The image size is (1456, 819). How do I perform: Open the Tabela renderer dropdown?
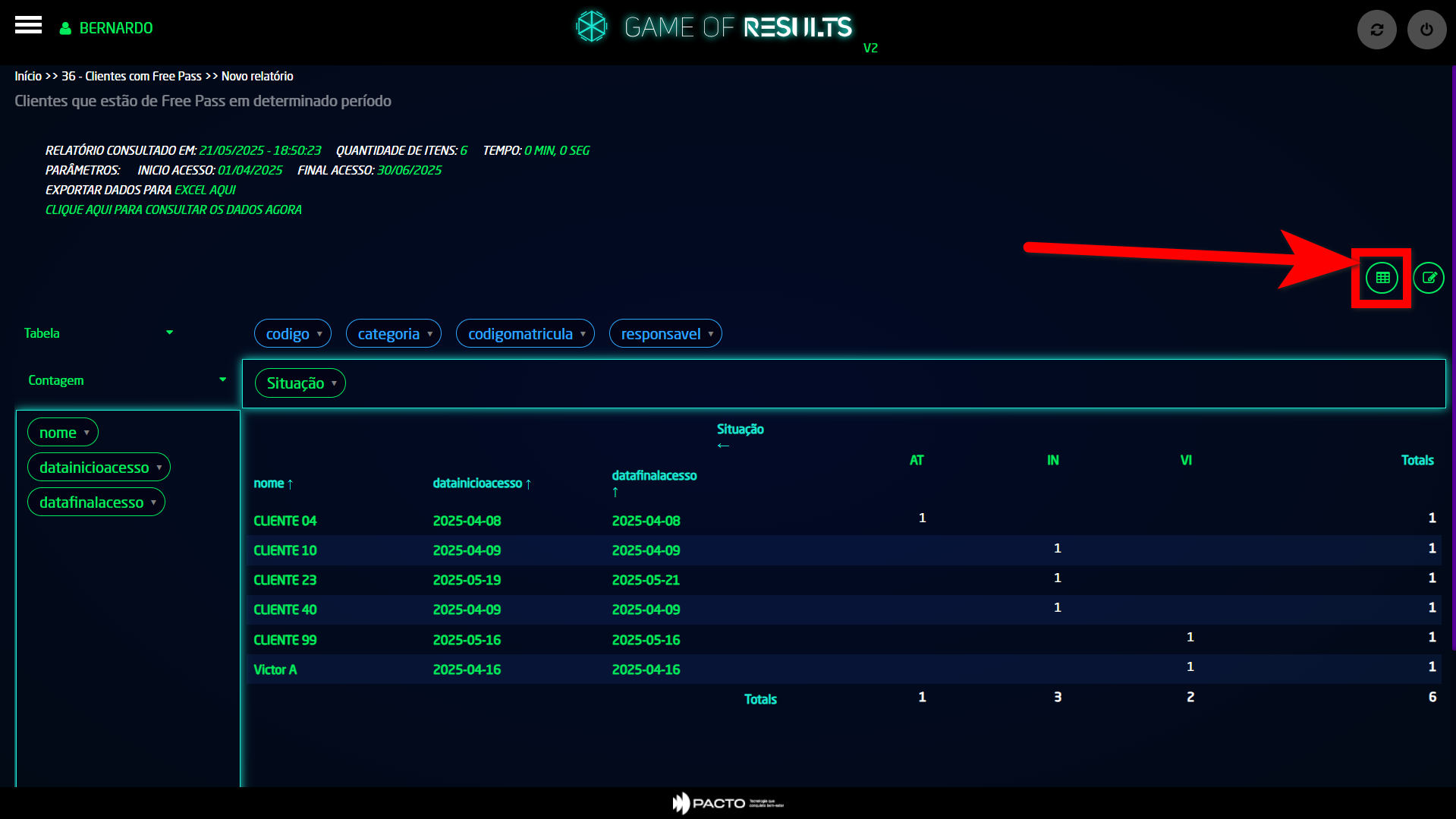point(99,333)
